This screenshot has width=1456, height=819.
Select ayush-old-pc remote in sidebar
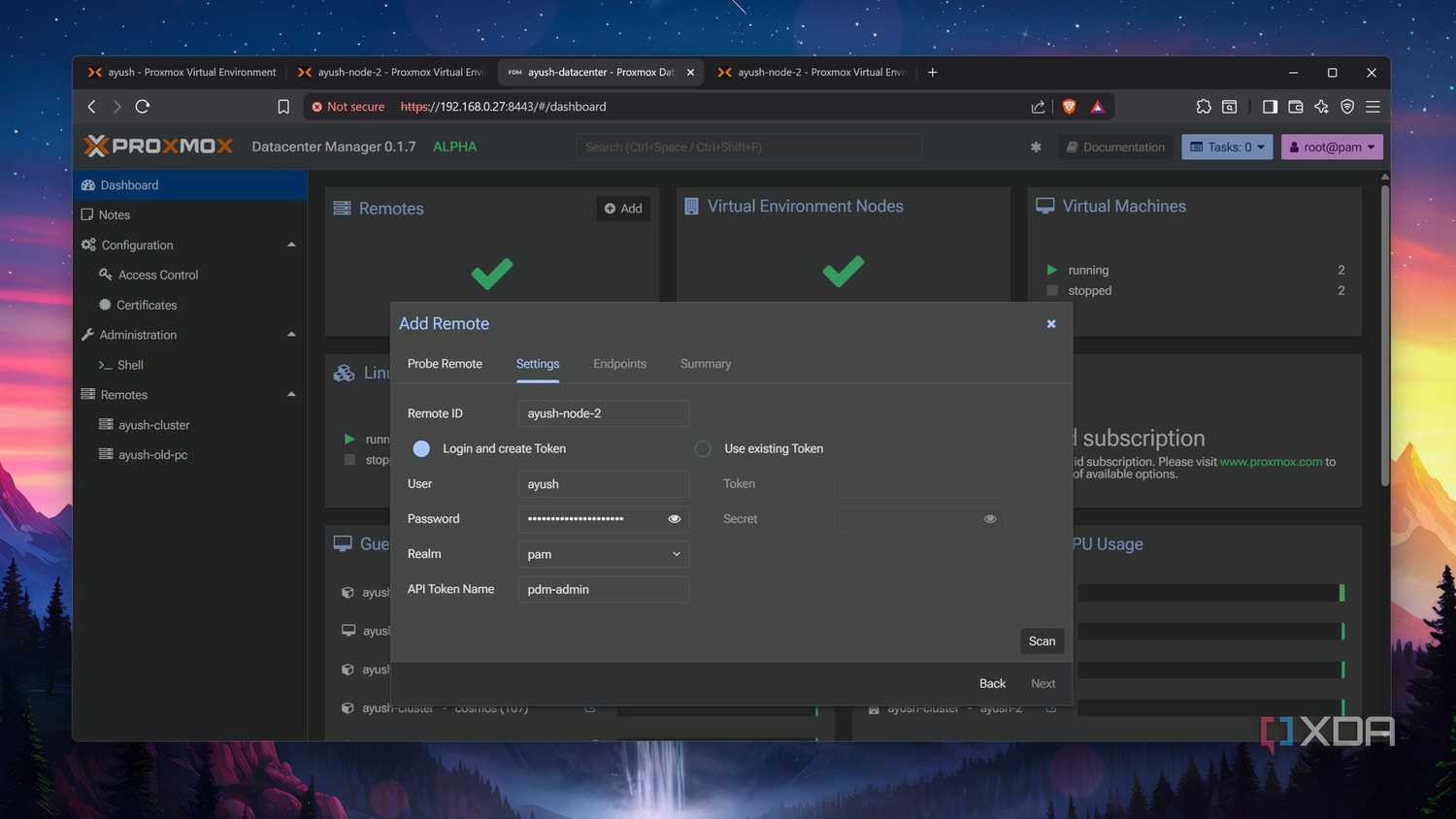tap(190, 455)
